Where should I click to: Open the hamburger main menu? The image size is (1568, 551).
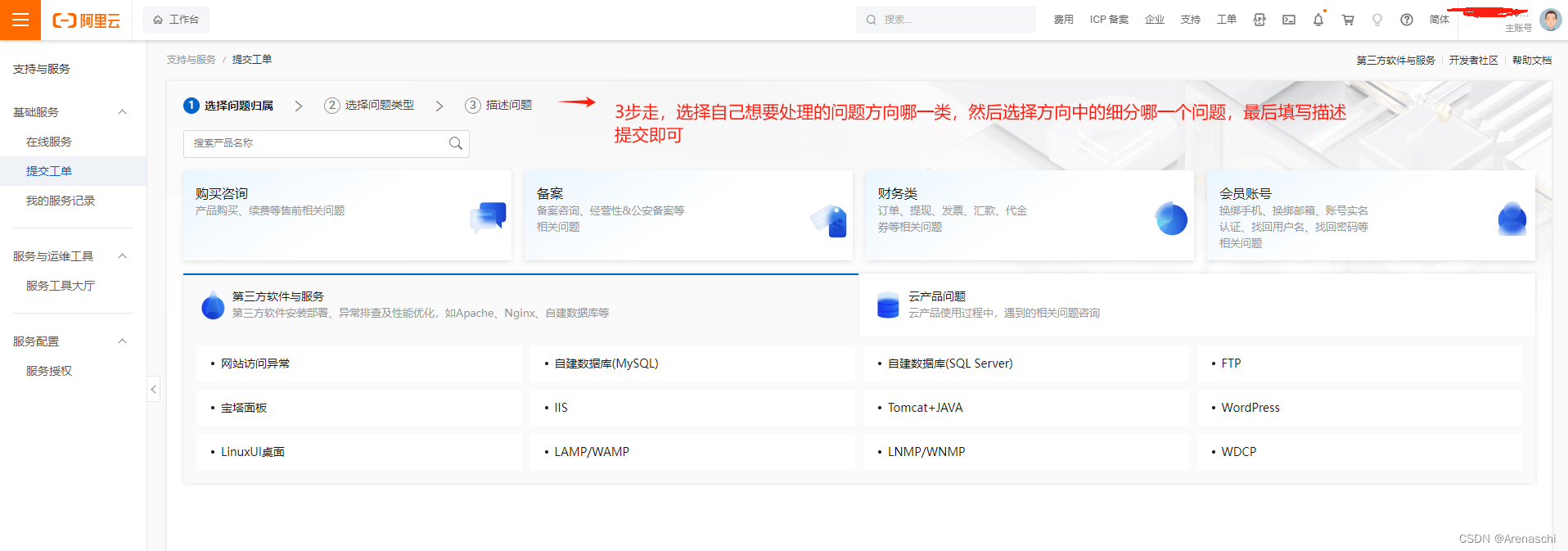(x=20, y=20)
